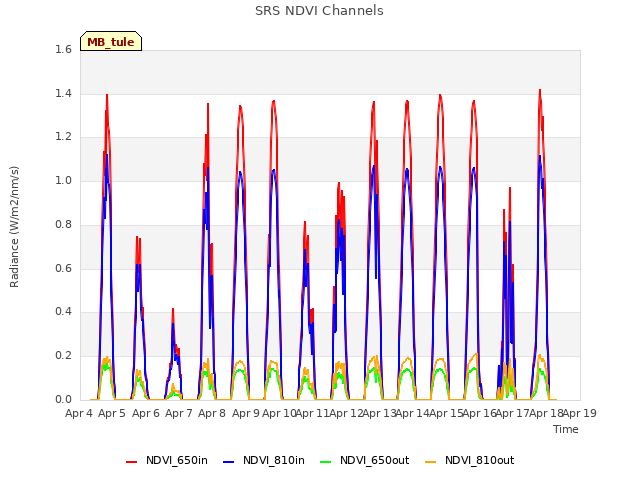Click the 0.2 y-axis tick value
640x480 pixels.
63,356
